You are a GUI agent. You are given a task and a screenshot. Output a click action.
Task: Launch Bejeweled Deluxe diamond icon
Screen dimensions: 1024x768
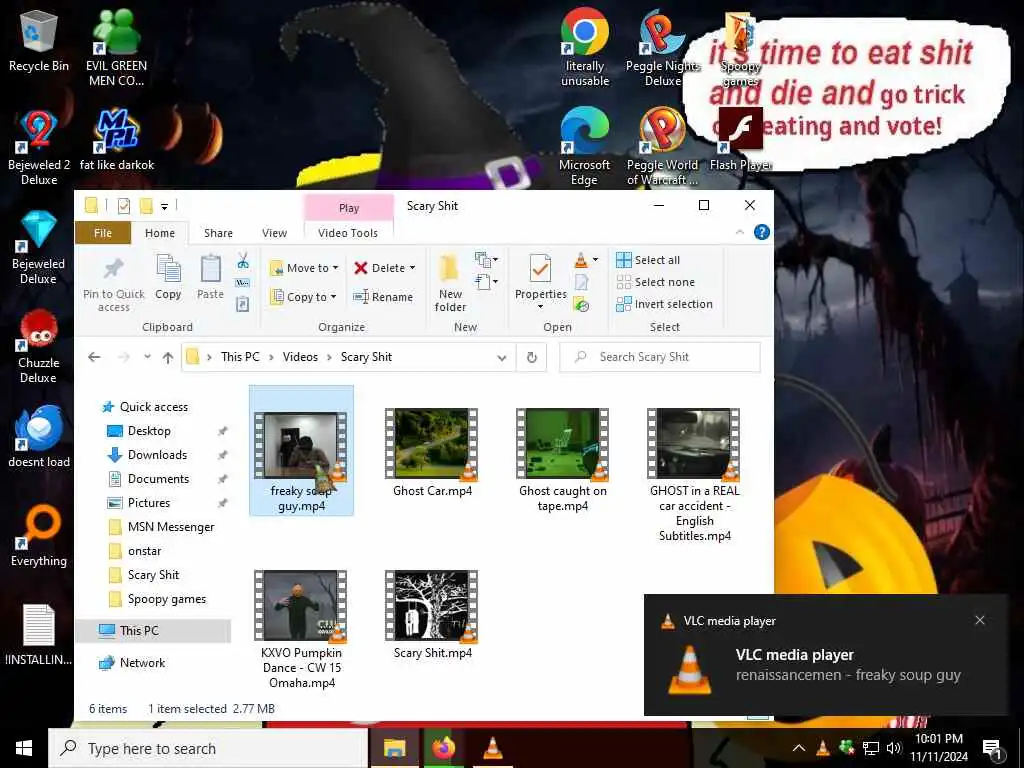click(39, 247)
